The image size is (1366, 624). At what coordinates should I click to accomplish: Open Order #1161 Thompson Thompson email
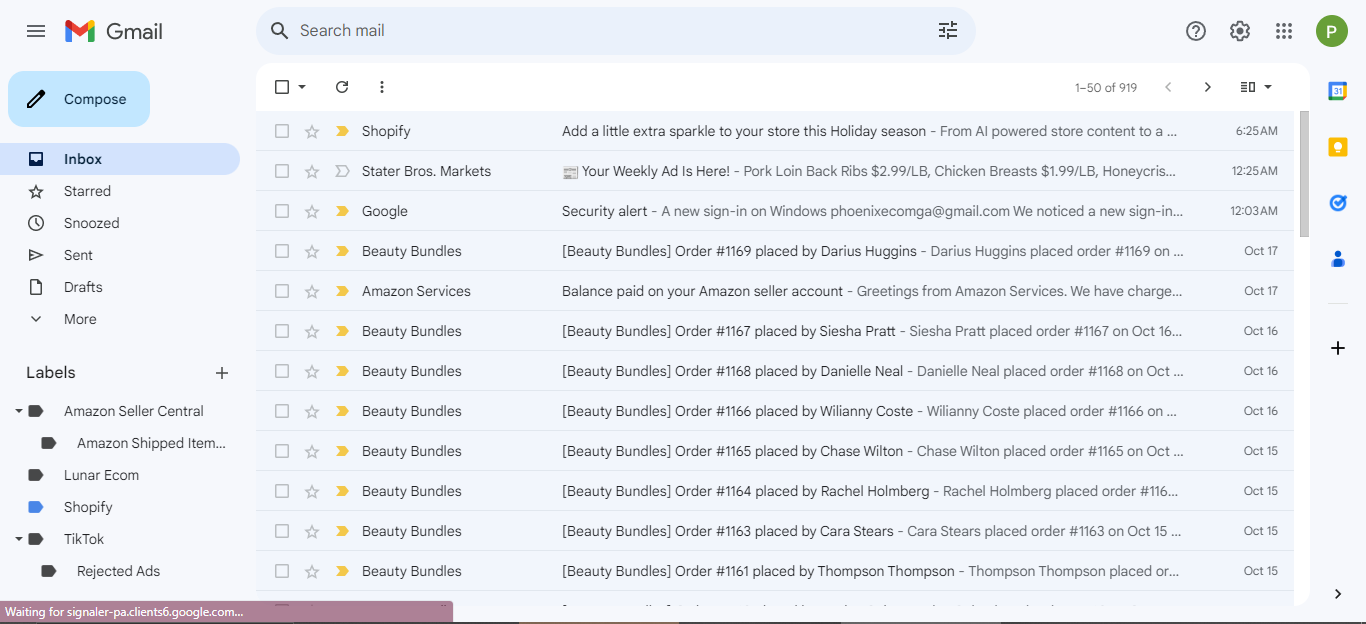(x=775, y=571)
